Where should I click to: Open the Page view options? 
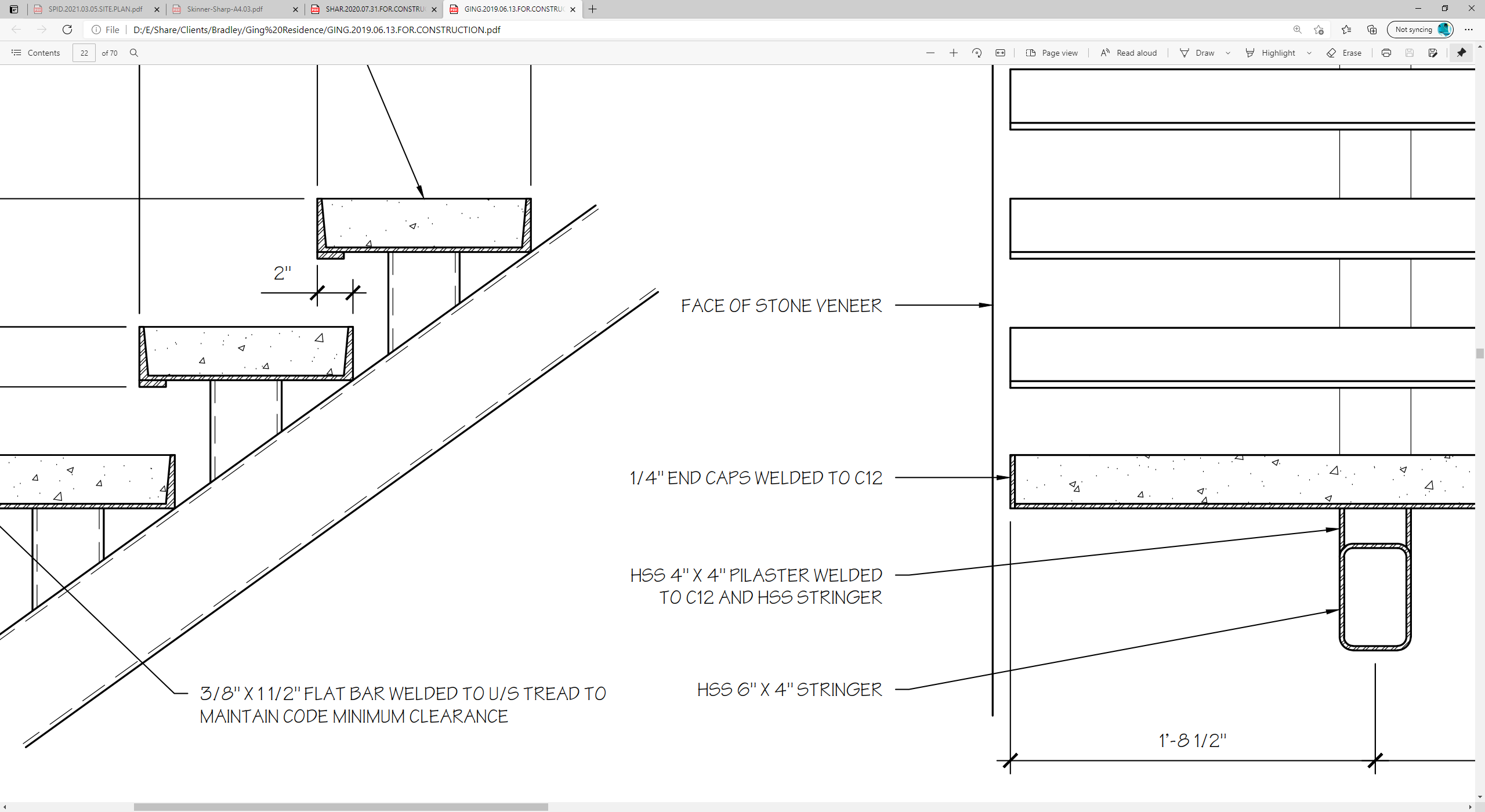tap(1052, 53)
